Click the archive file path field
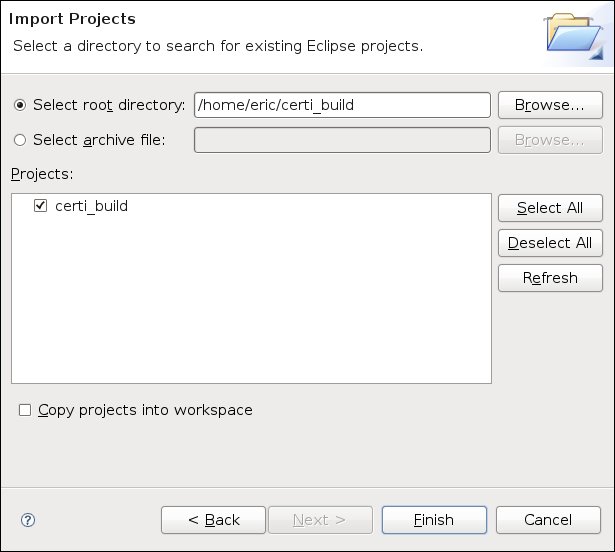Viewport: 615px width, 552px height. coord(341,140)
